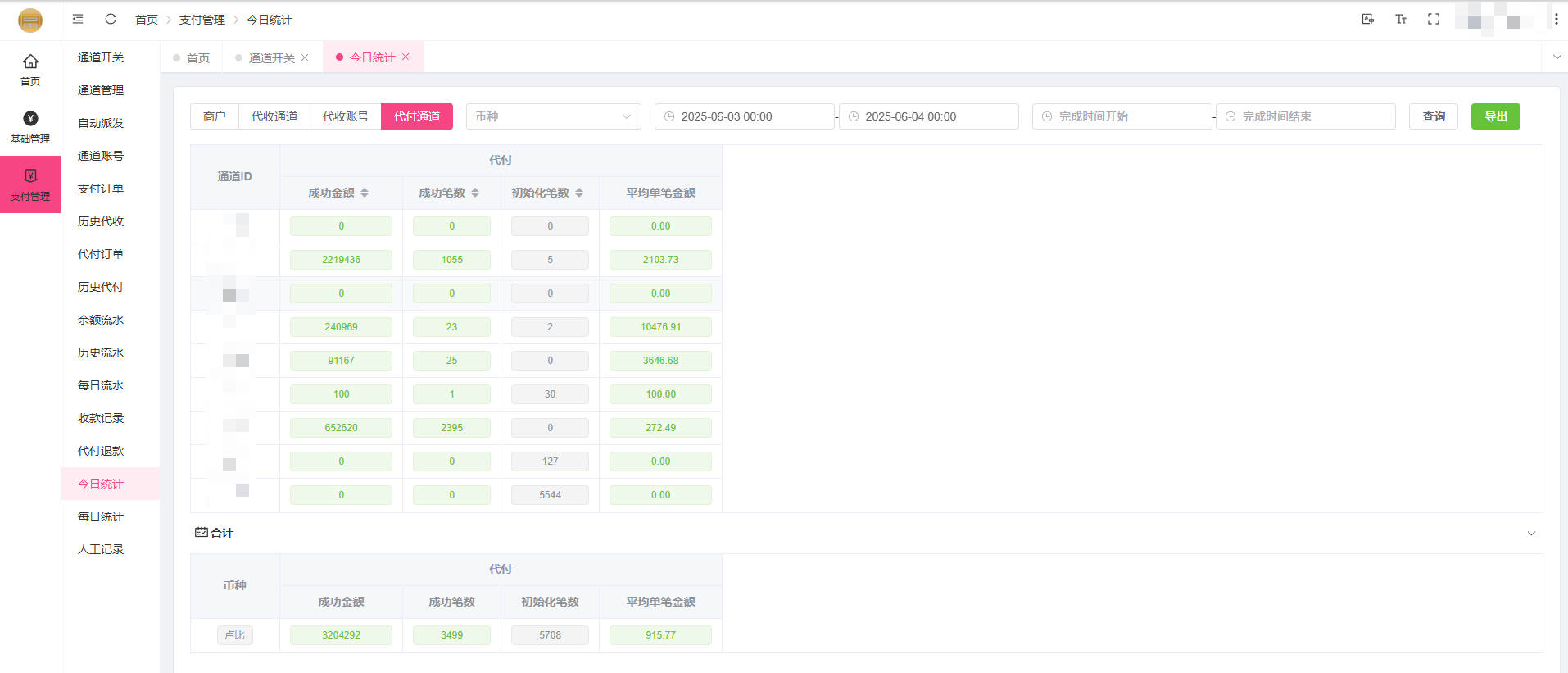Viewport: 1568px width, 673px height.
Task: Open the vertical three-dot more menu
Action: (1556, 19)
